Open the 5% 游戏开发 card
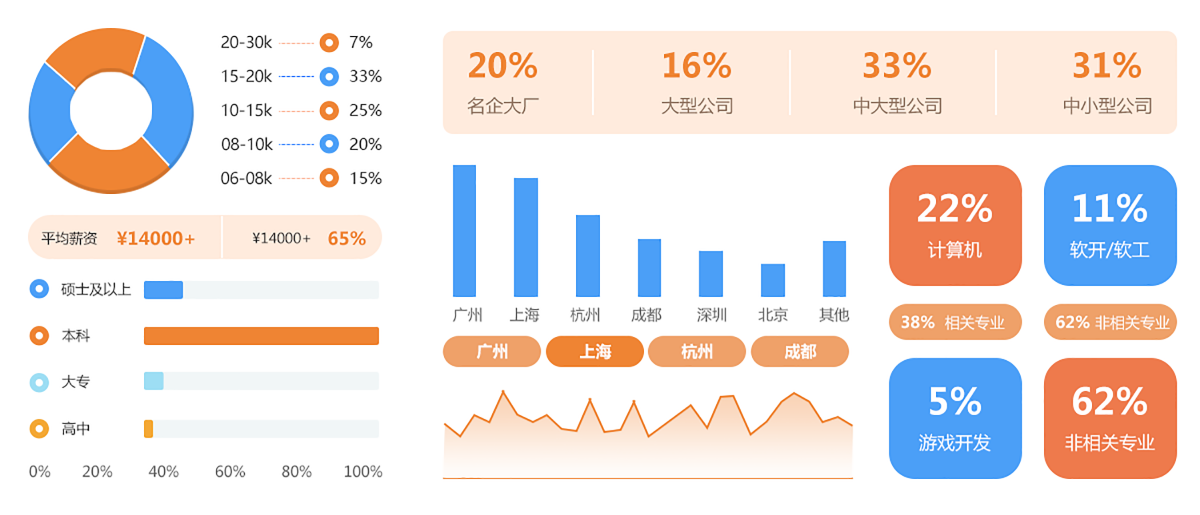This screenshot has width=1200, height=515. 955,418
